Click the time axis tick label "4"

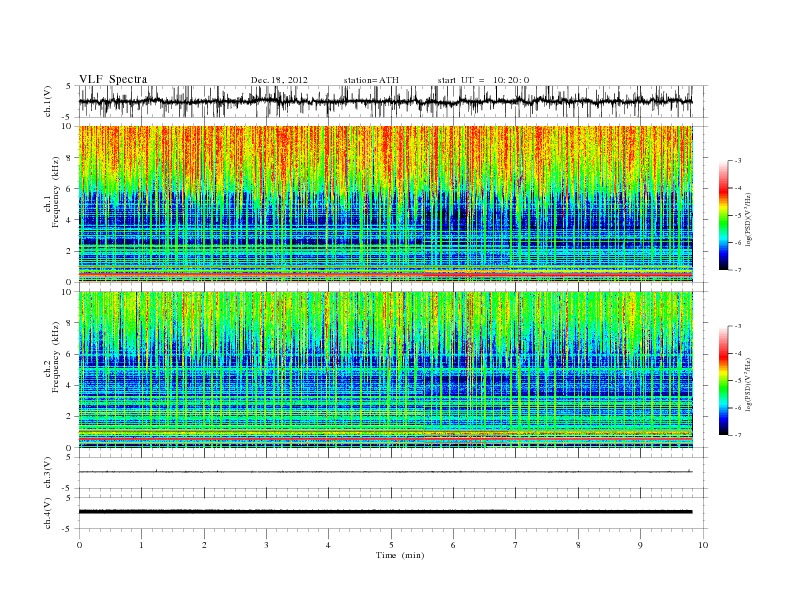click(328, 545)
